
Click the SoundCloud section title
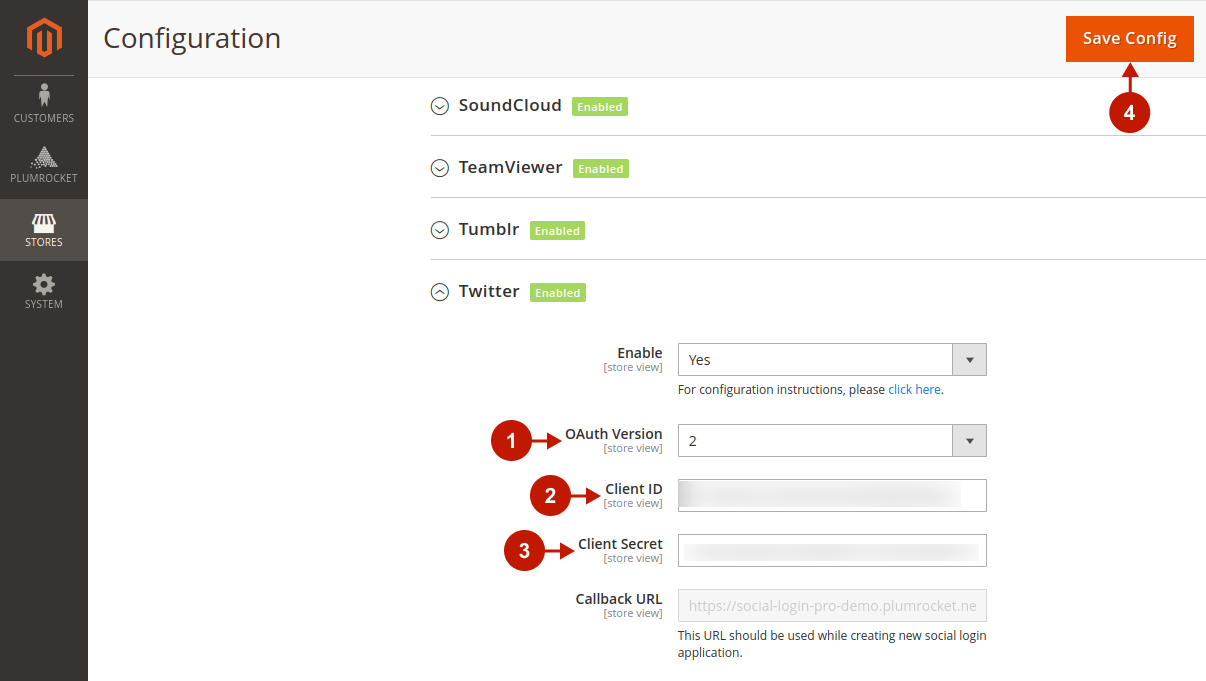(510, 105)
